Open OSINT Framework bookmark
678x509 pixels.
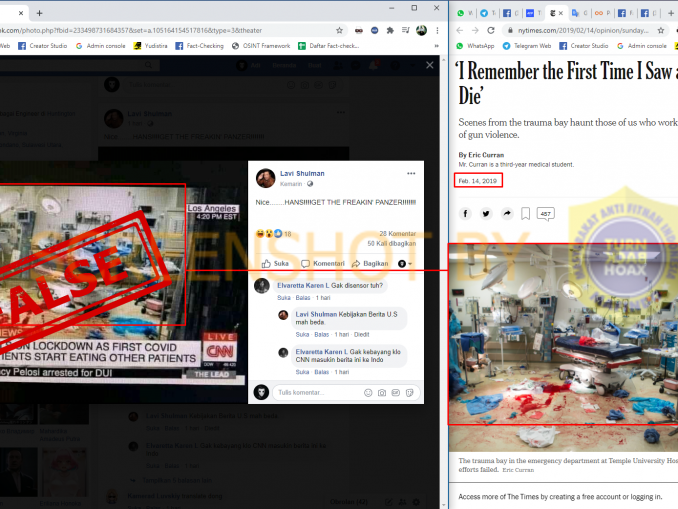coord(261,46)
